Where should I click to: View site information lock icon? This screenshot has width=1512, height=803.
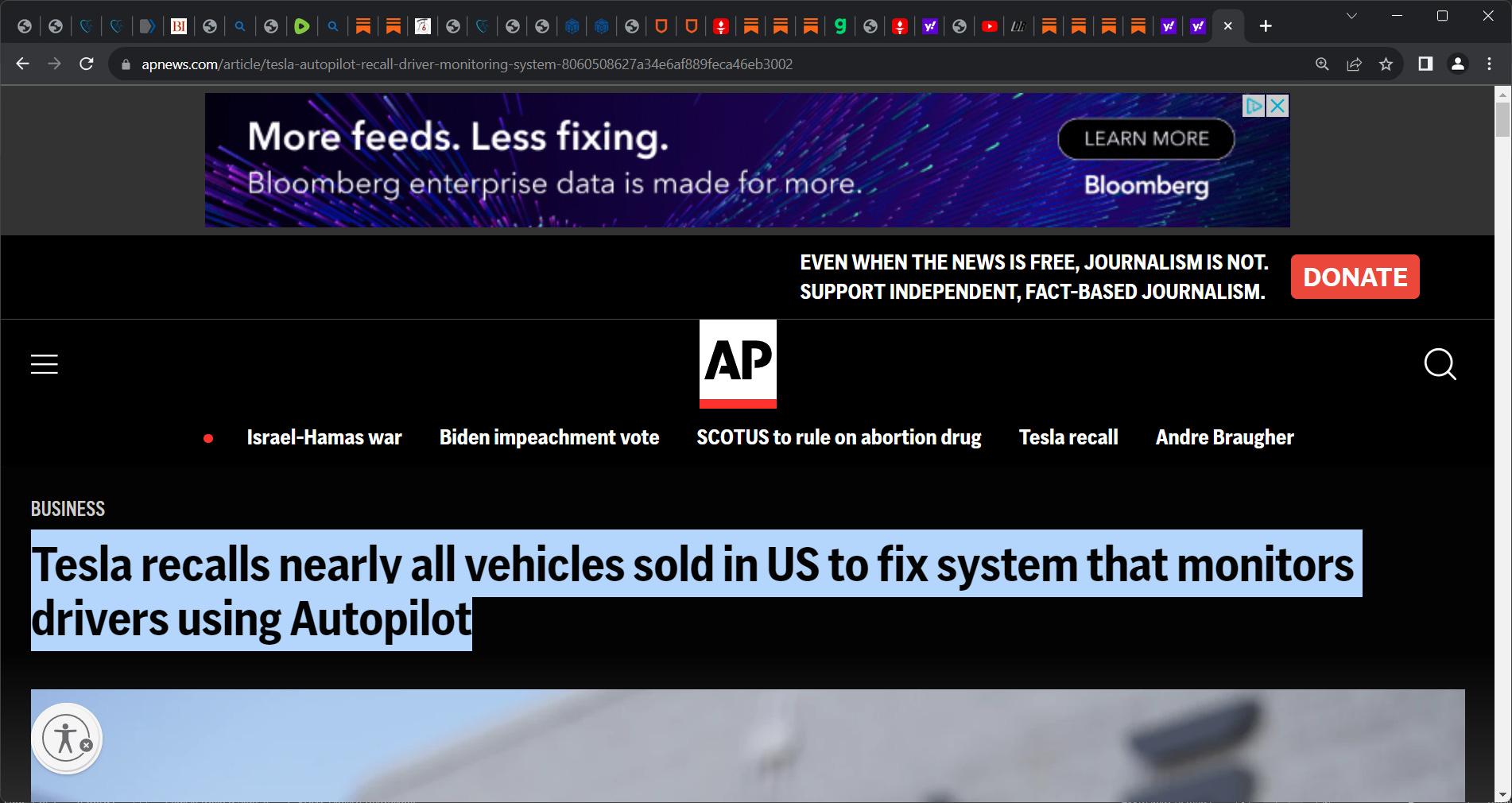tap(125, 64)
